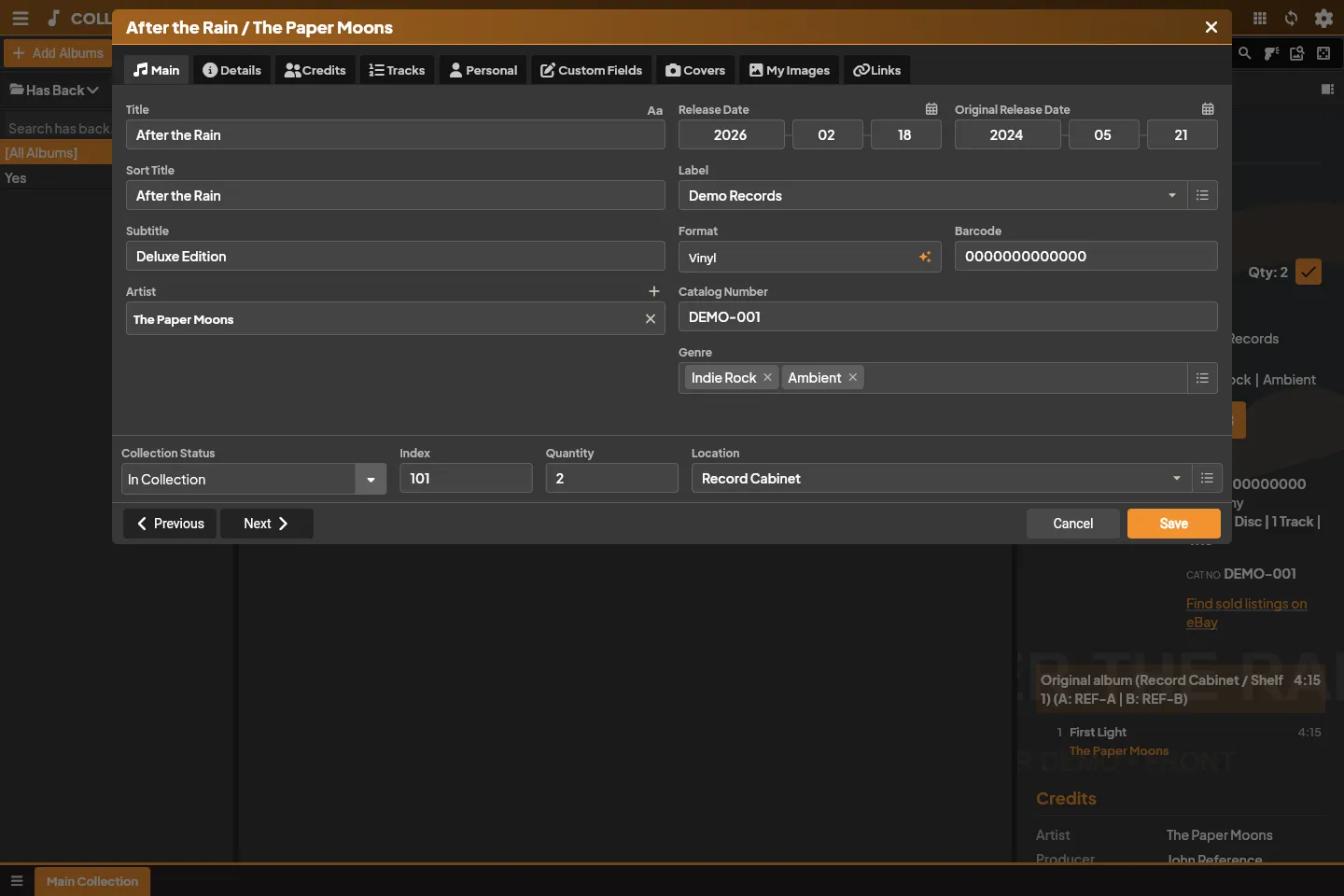Open the Covers tab
Image resolution: width=1344 pixels, height=896 pixels.
pos(695,70)
